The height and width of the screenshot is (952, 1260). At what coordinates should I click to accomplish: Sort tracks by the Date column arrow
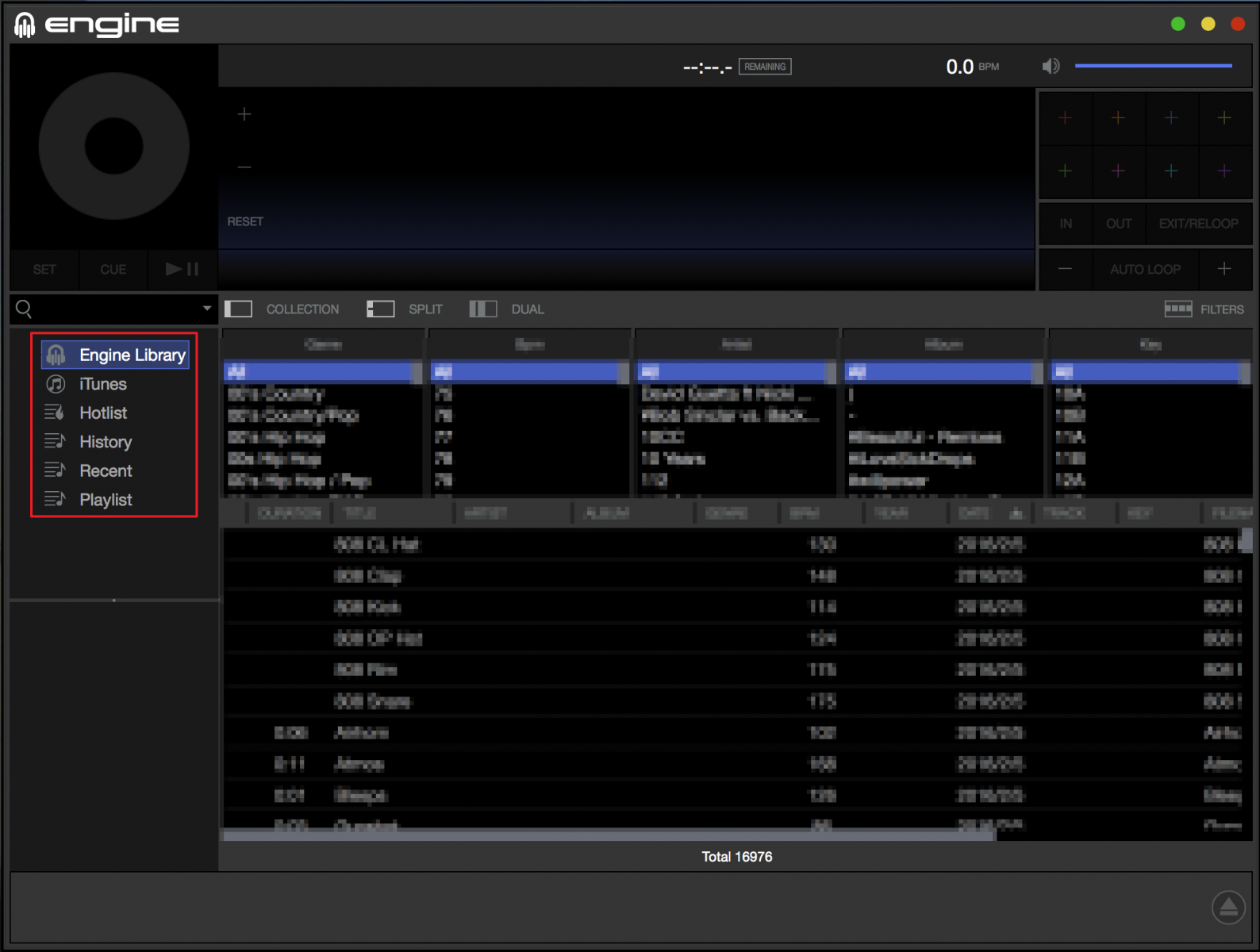1016,514
